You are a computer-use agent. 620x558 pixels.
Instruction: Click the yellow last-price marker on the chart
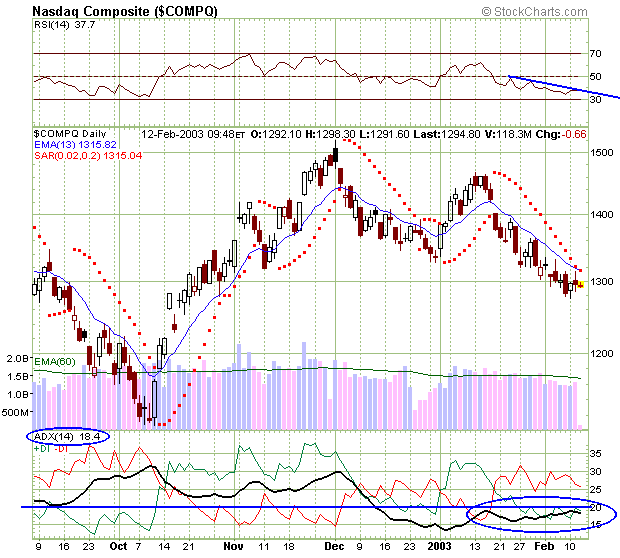(x=580, y=285)
